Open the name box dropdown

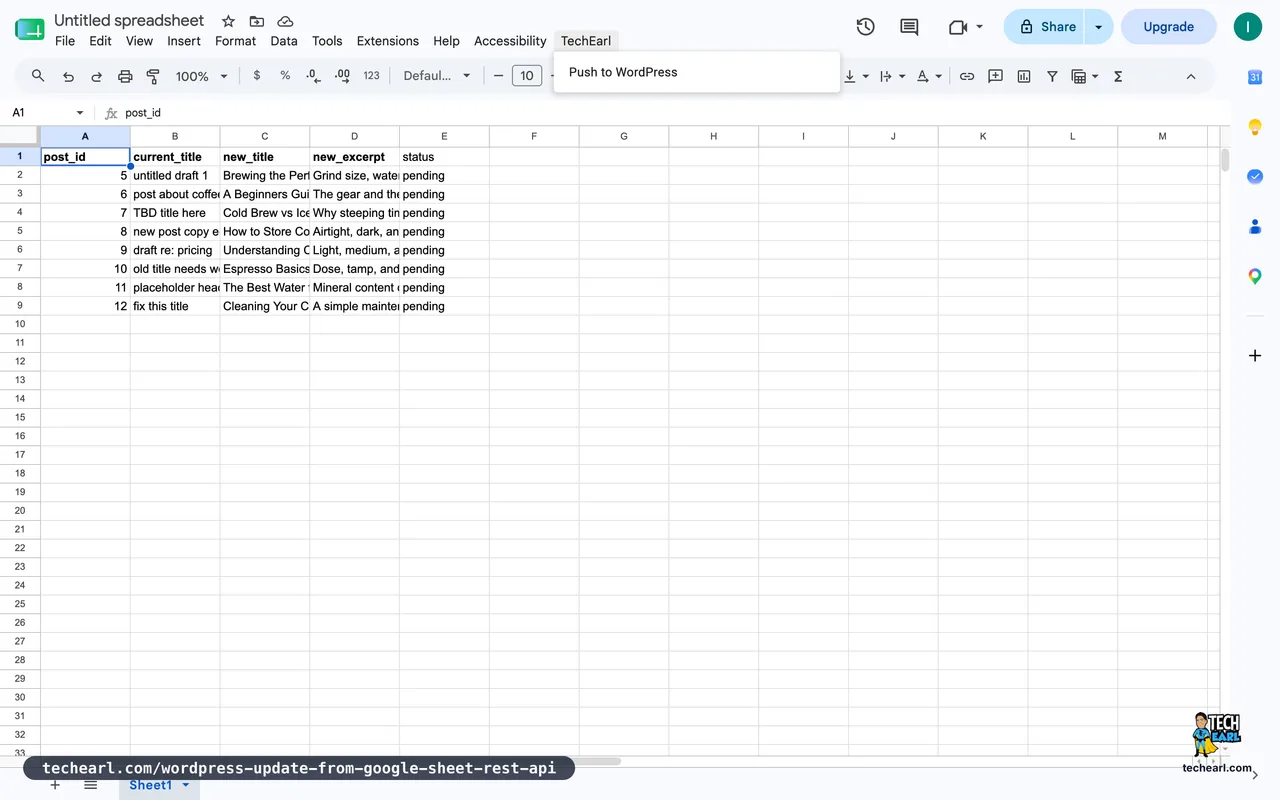80,113
